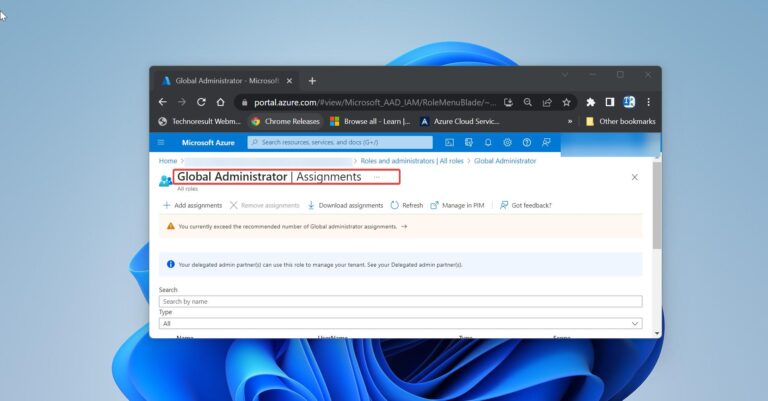Open Azure portal settings gear

(507, 142)
